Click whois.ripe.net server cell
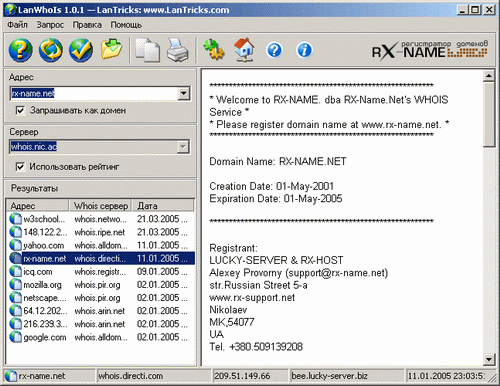 coord(100,232)
